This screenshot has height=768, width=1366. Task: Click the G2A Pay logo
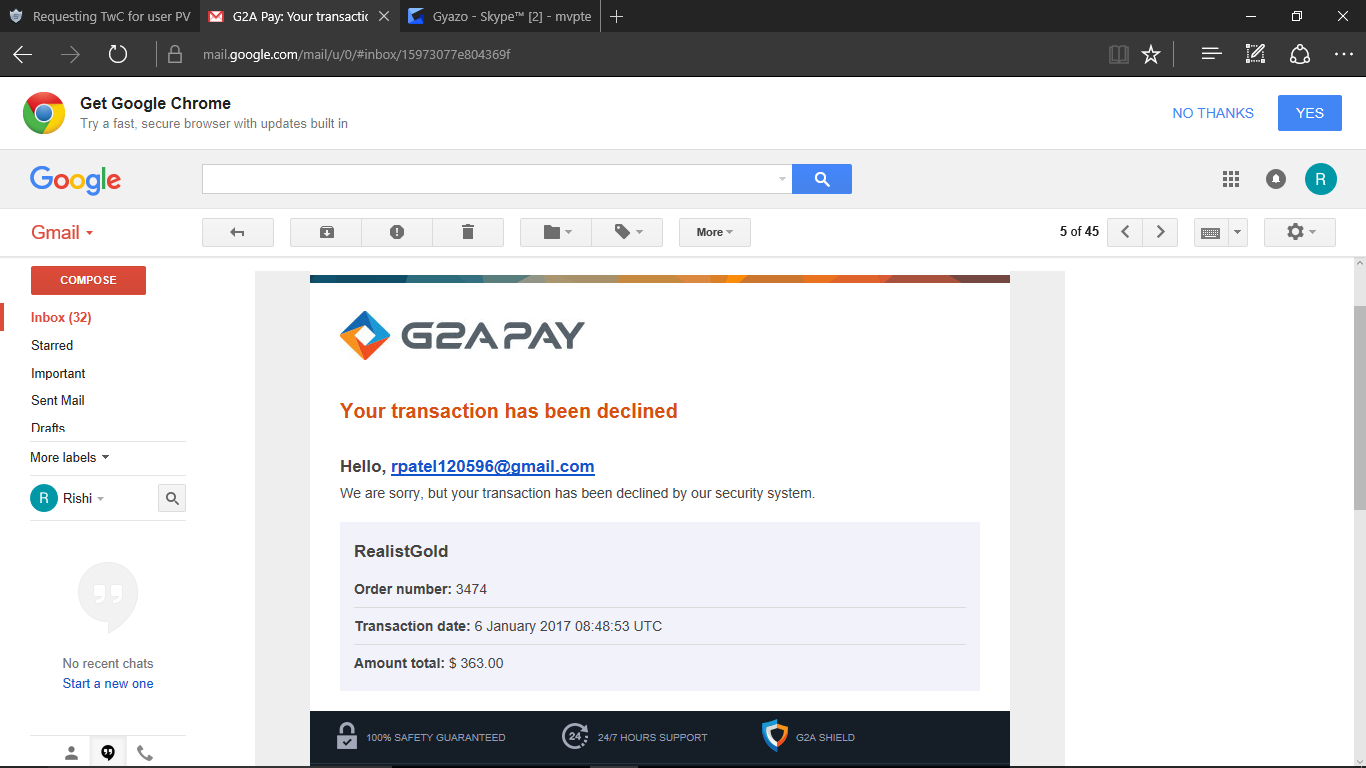462,335
